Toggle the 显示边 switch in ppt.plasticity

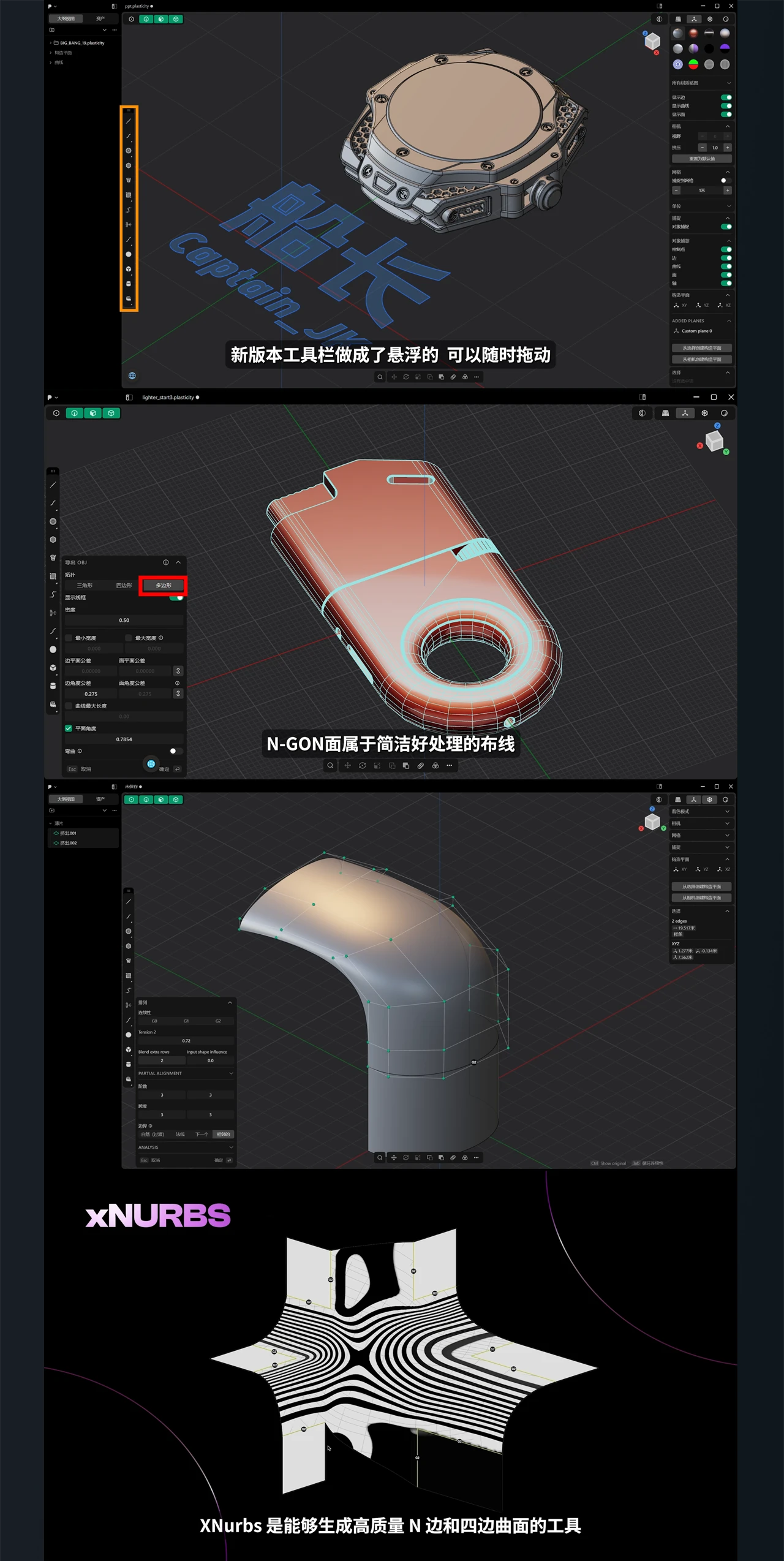[726, 97]
